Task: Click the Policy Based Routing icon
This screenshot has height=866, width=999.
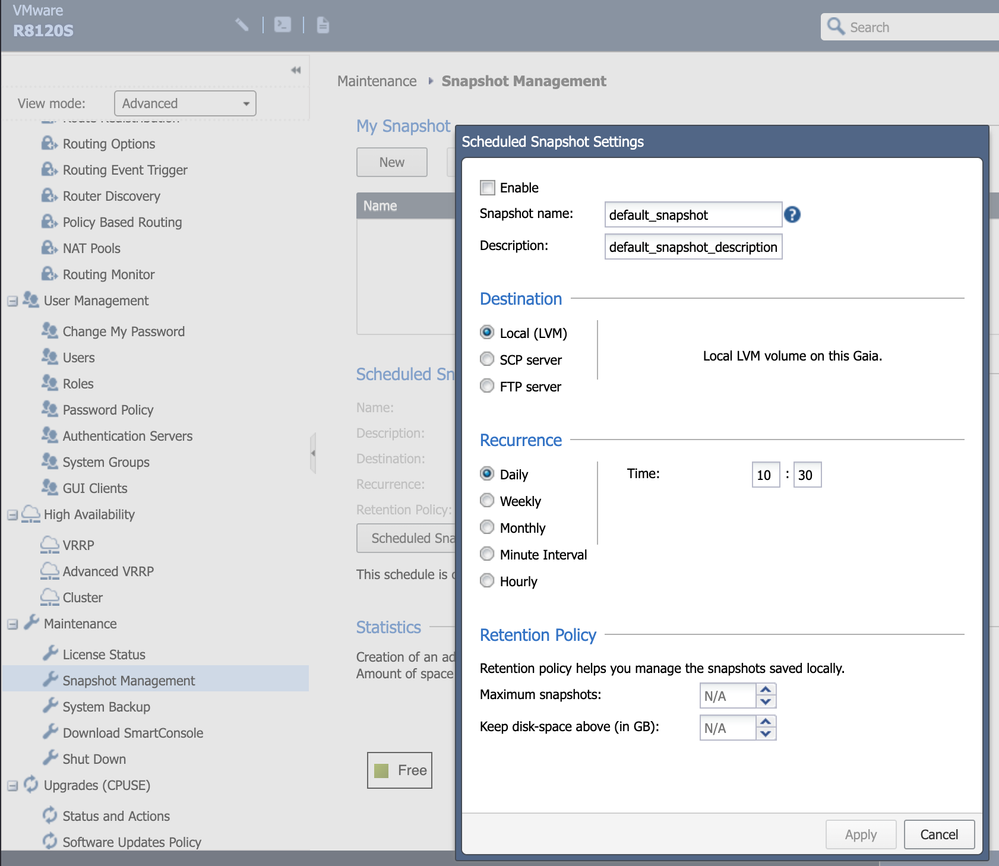Action: (x=49, y=222)
